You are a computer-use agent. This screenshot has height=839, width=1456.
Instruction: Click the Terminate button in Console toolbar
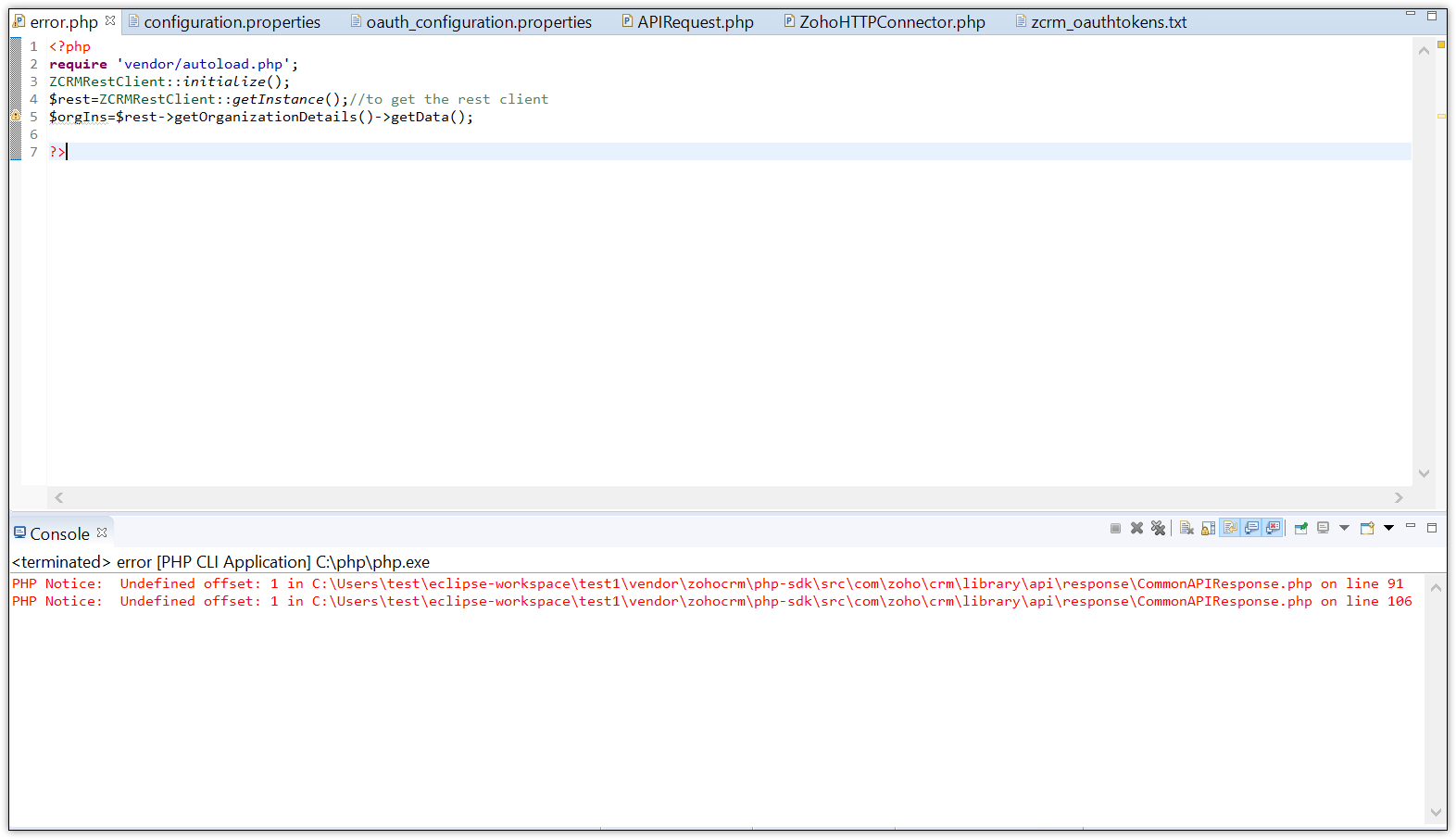click(1115, 528)
